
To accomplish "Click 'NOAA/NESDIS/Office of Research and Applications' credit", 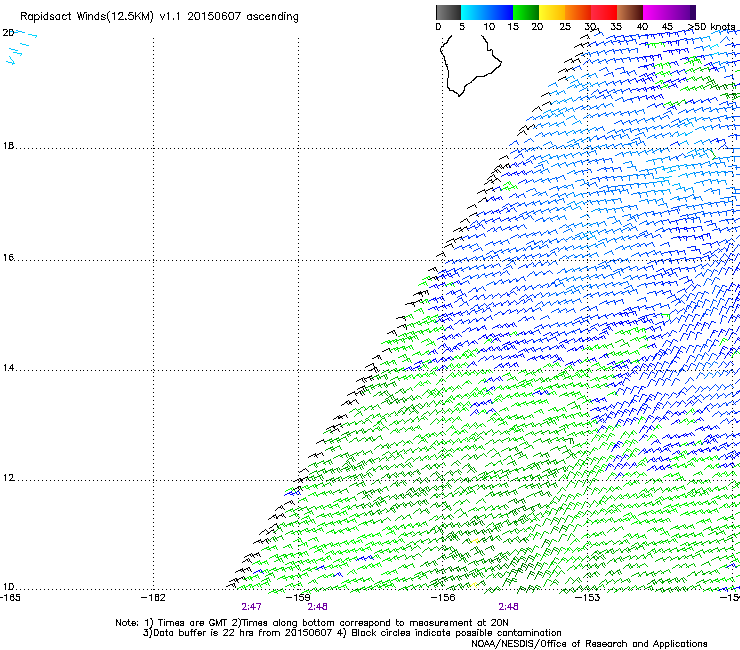I will click(x=589, y=644).
